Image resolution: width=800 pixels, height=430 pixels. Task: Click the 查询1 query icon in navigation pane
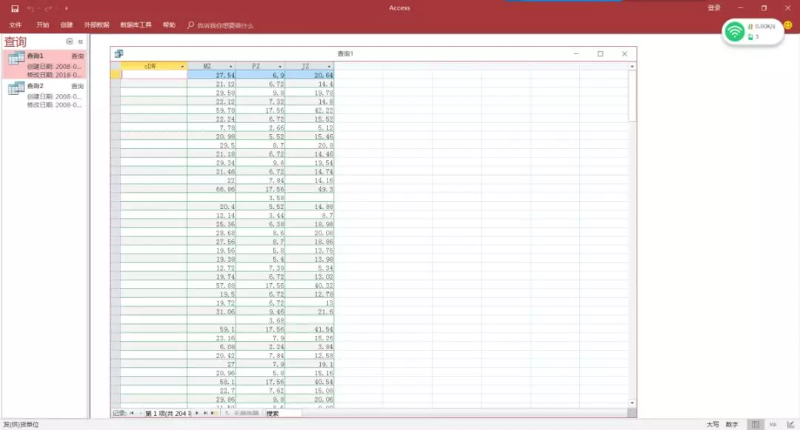pos(16,58)
